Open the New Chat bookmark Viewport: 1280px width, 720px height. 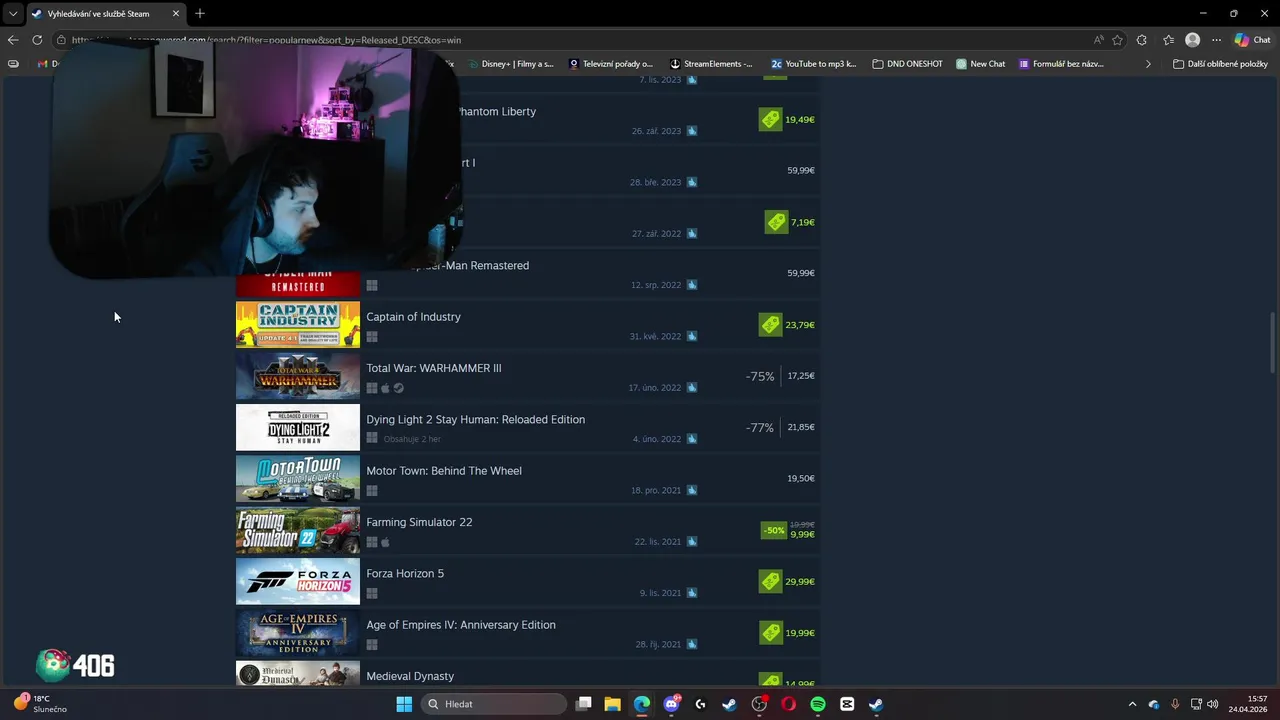[980, 64]
